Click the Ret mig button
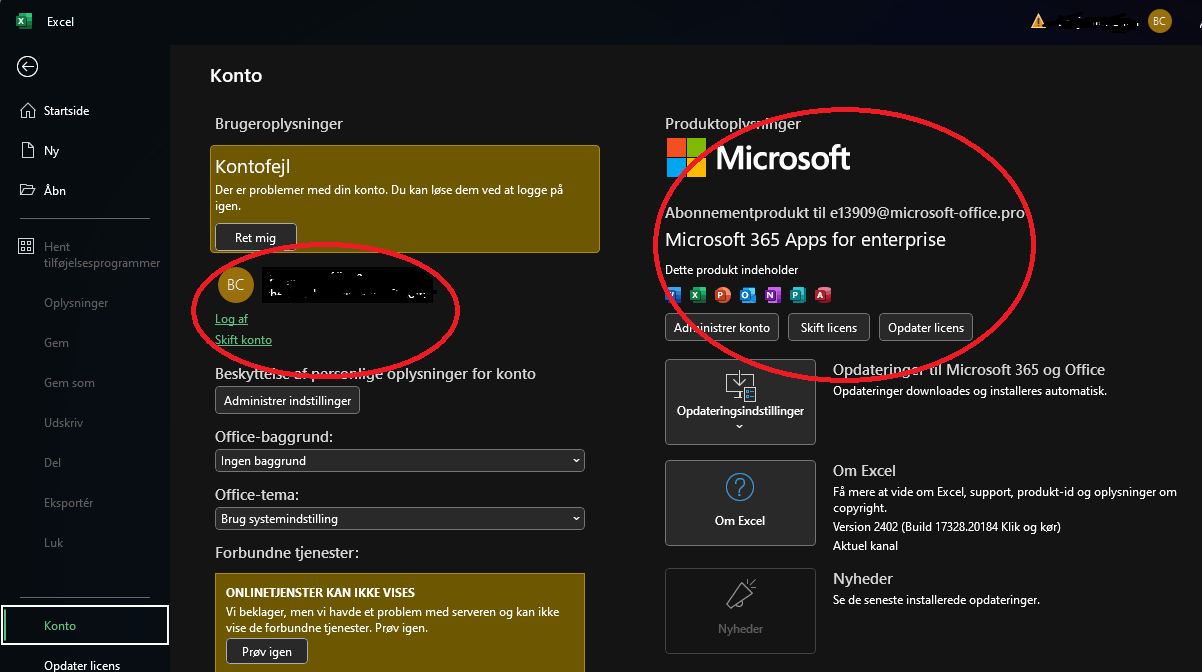The width and height of the screenshot is (1202, 672). coord(256,238)
